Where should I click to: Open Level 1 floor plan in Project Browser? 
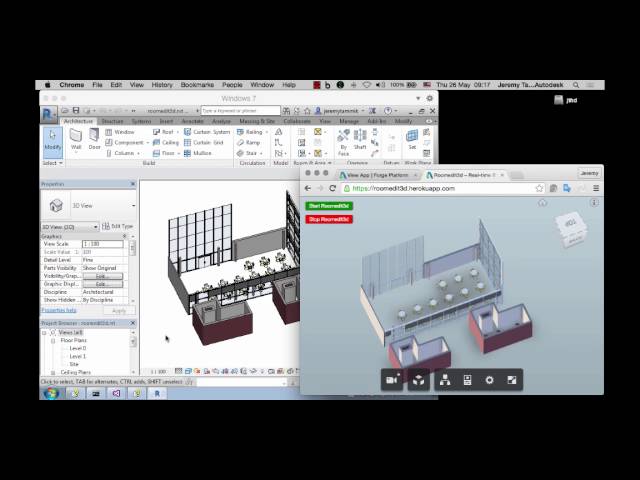77,356
